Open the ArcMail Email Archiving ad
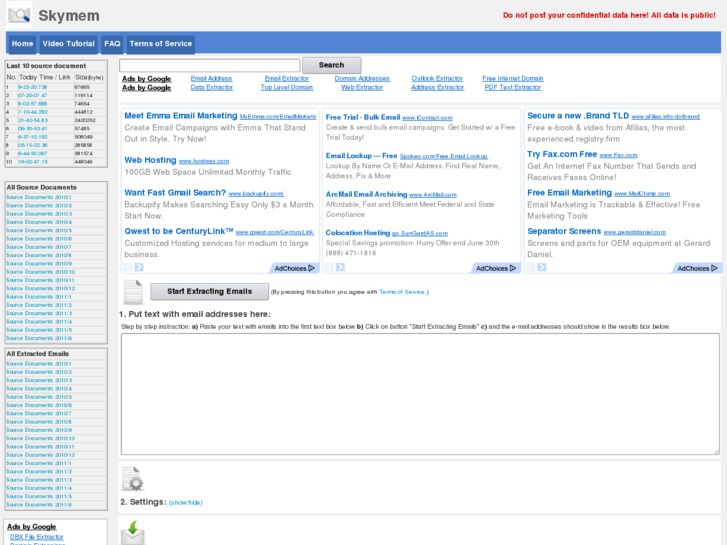 [366, 194]
